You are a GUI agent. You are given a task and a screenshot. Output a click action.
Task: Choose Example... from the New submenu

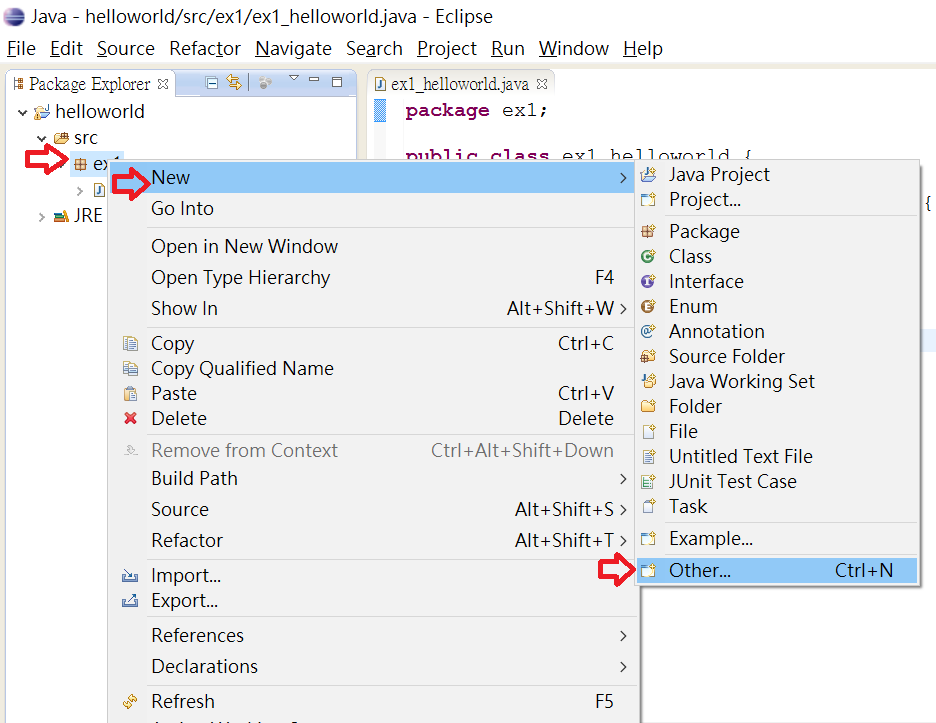(777, 539)
